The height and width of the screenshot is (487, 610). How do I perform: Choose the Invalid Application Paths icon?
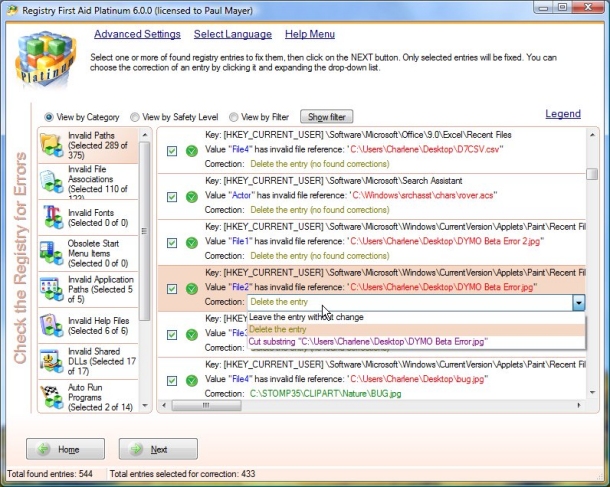51,289
